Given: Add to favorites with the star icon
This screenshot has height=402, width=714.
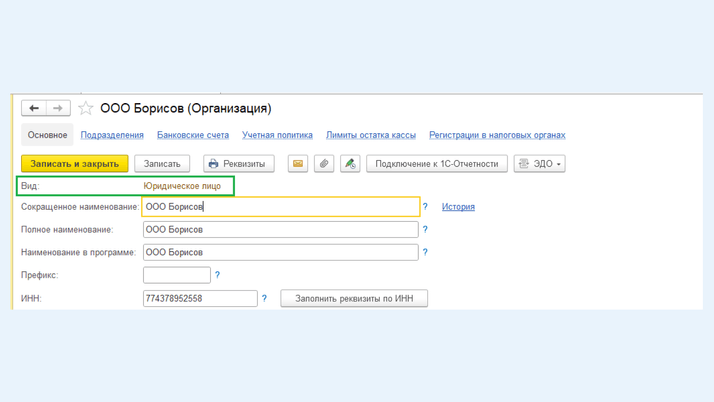Looking at the screenshot, I should (85, 108).
